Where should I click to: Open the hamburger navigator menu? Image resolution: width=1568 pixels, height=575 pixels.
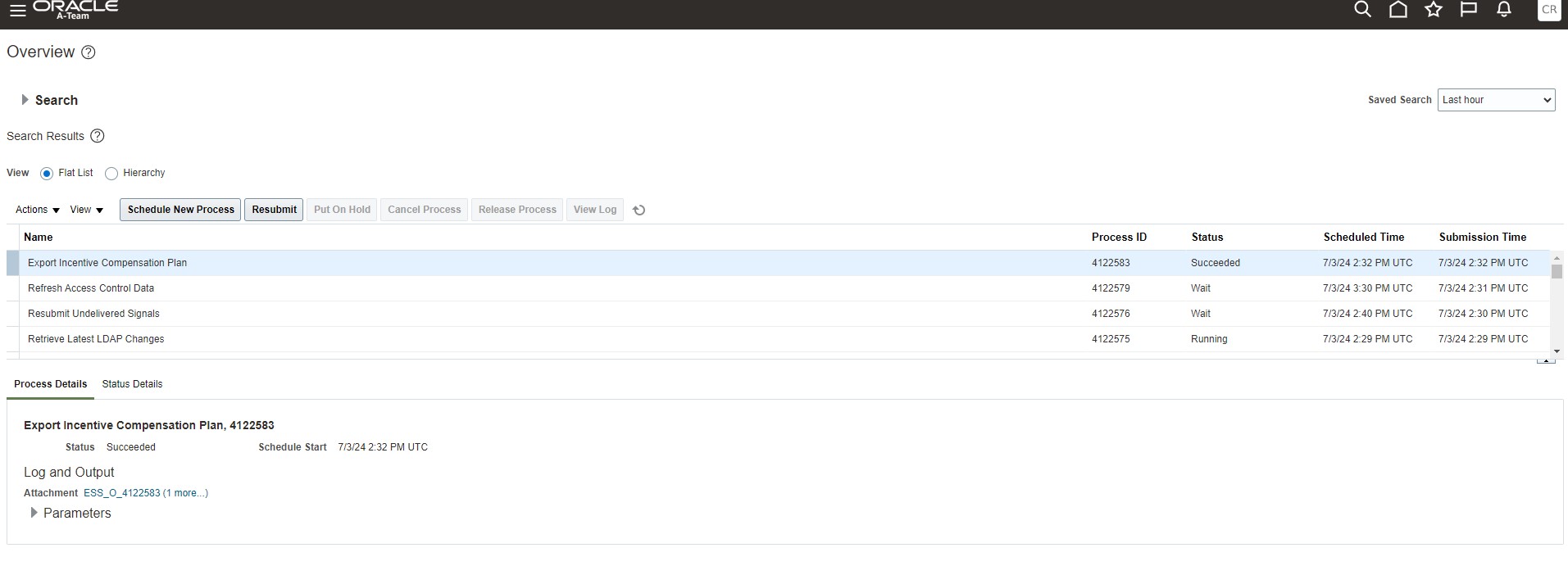(x=17, y=10)
